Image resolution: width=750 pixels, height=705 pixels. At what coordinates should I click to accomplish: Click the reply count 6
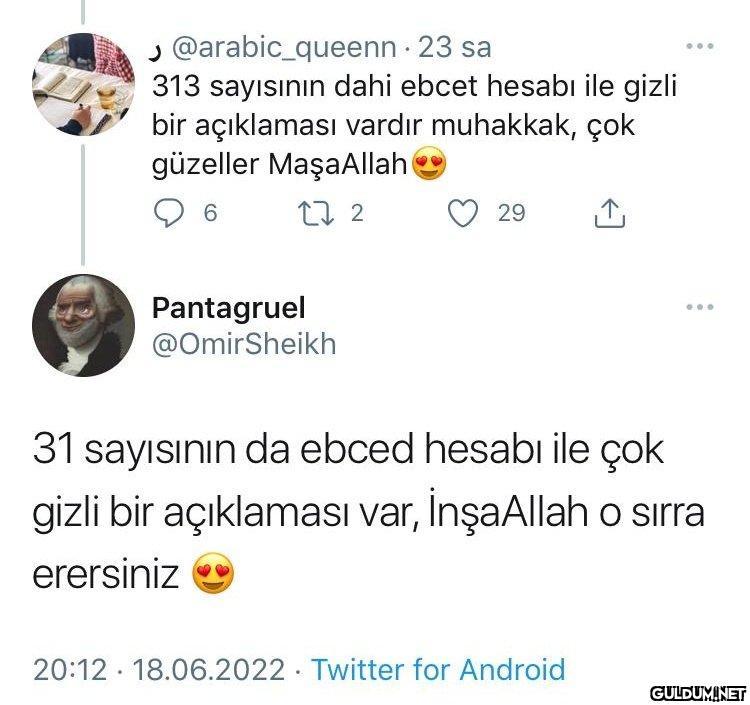click(x=210, y=213)
